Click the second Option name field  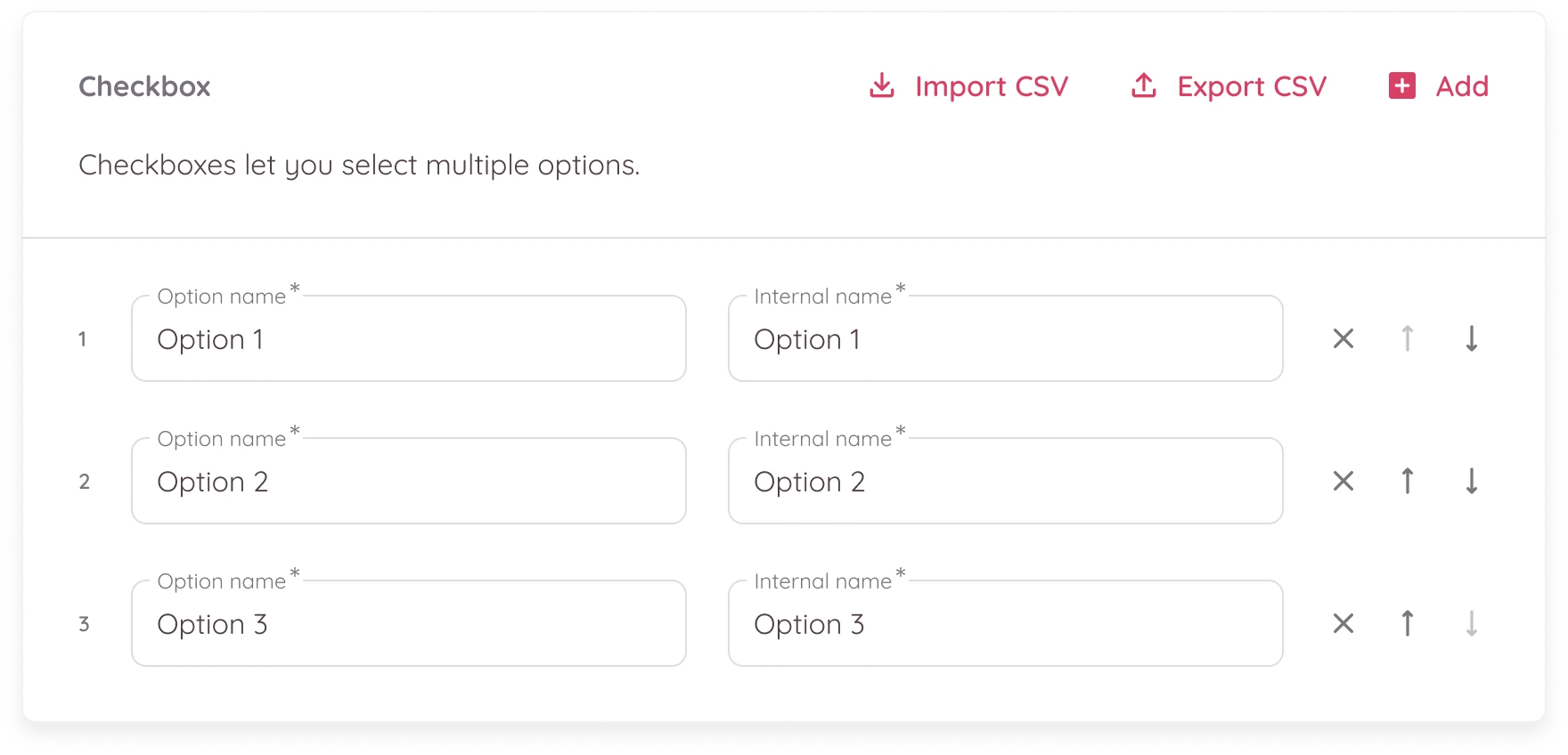408,482
